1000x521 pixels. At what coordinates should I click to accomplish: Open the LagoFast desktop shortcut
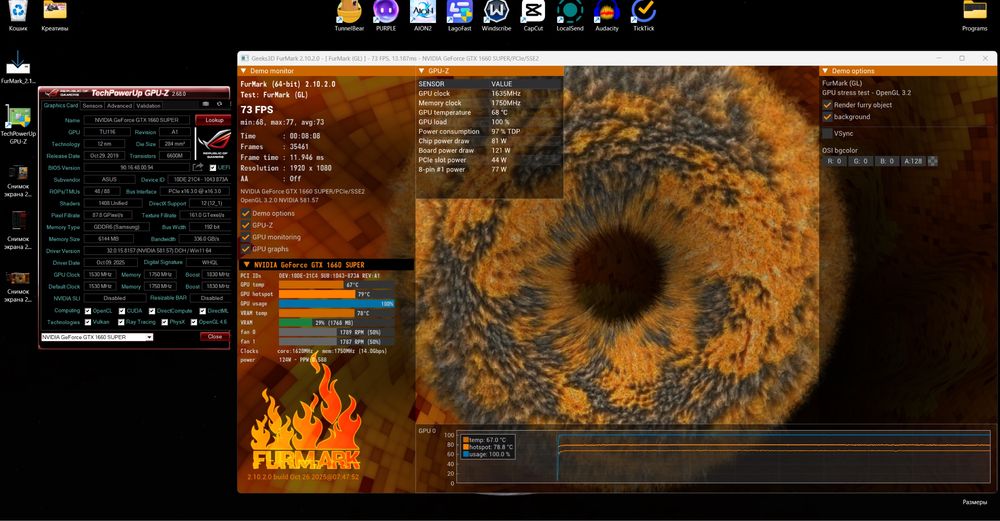point(459,16)
